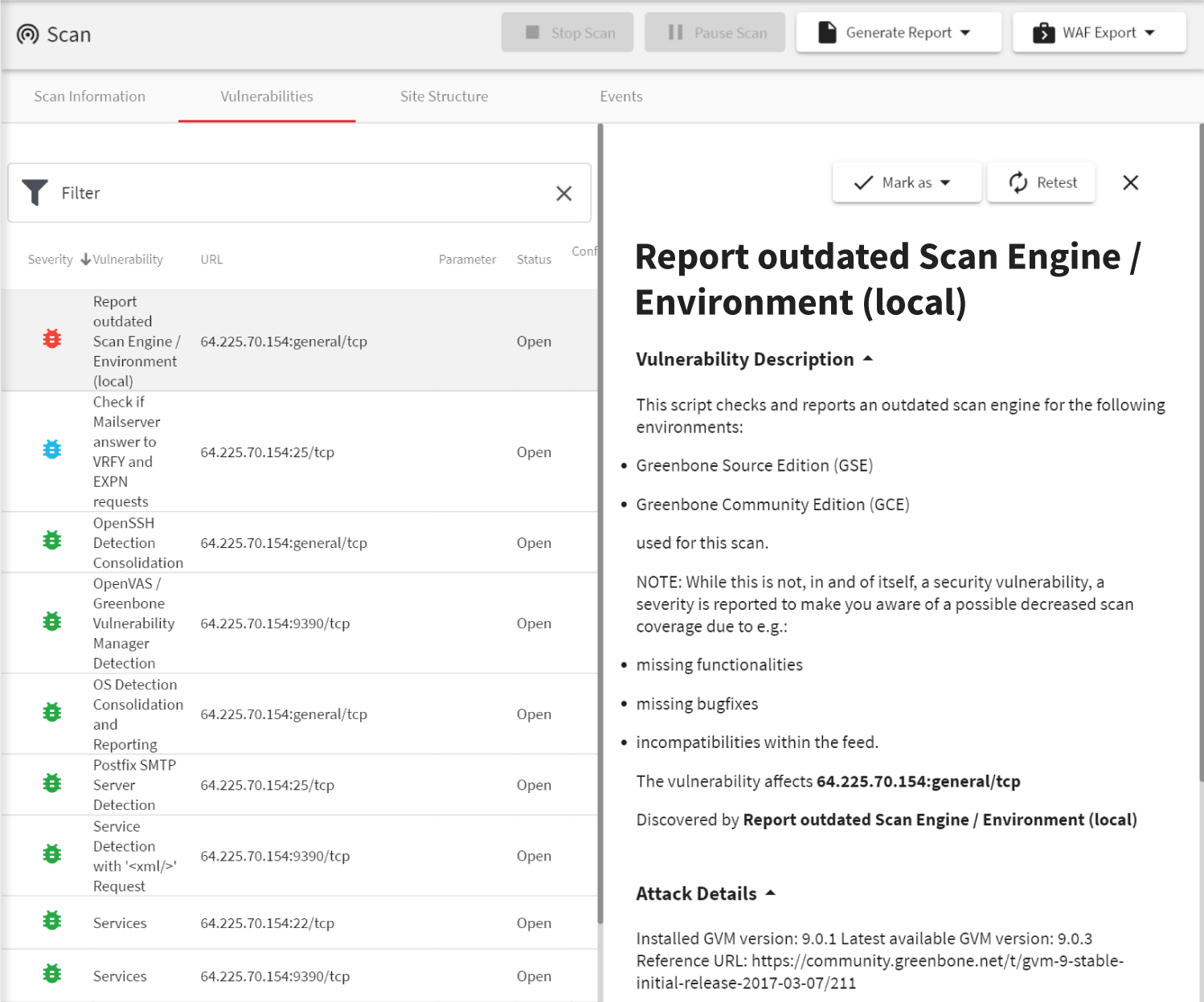The image size is (1204, 1002).
Task: Click the checkmark icon in Mark as
Action: click(x=863, y=182)
